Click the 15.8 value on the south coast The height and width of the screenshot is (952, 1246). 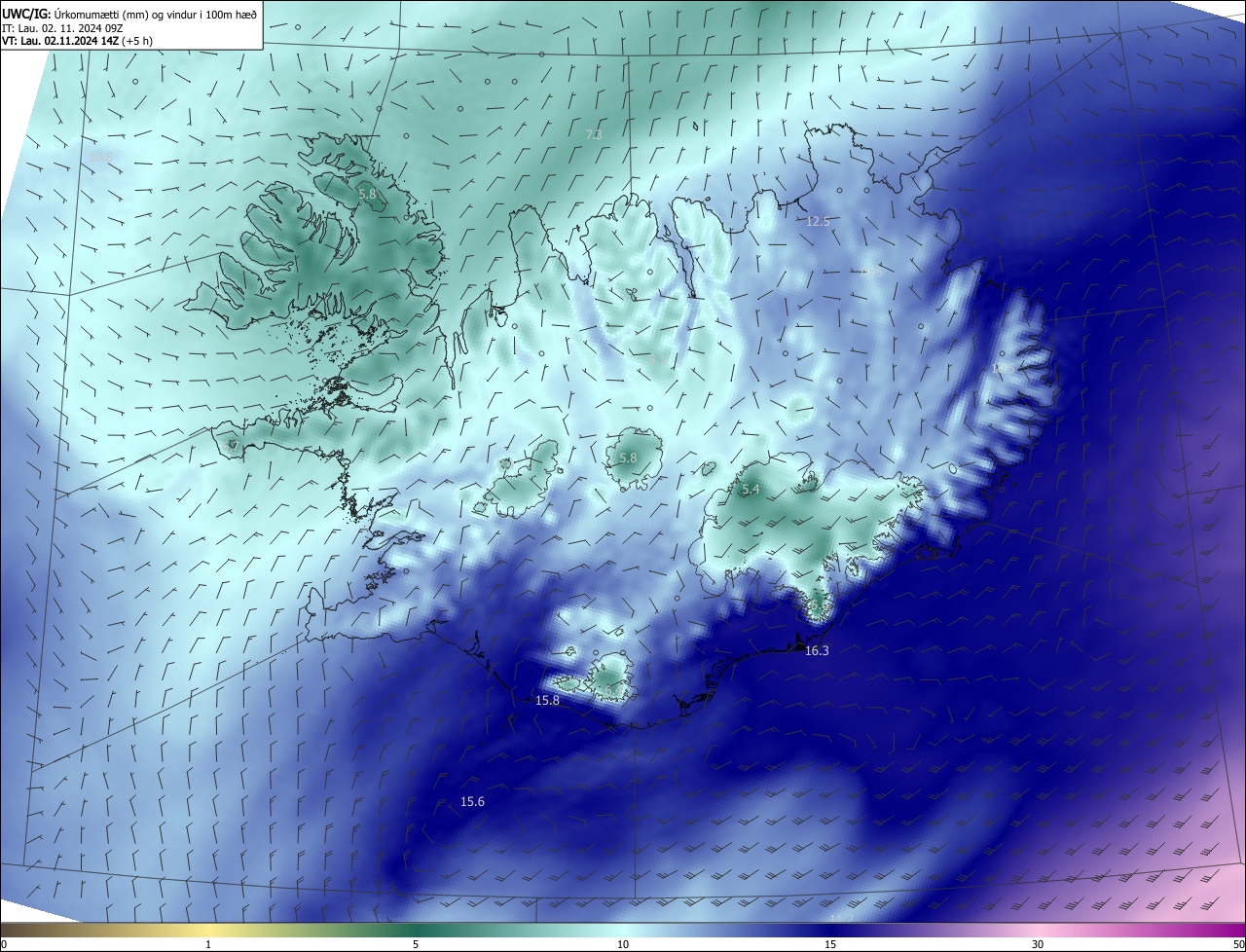coord(548,701)
